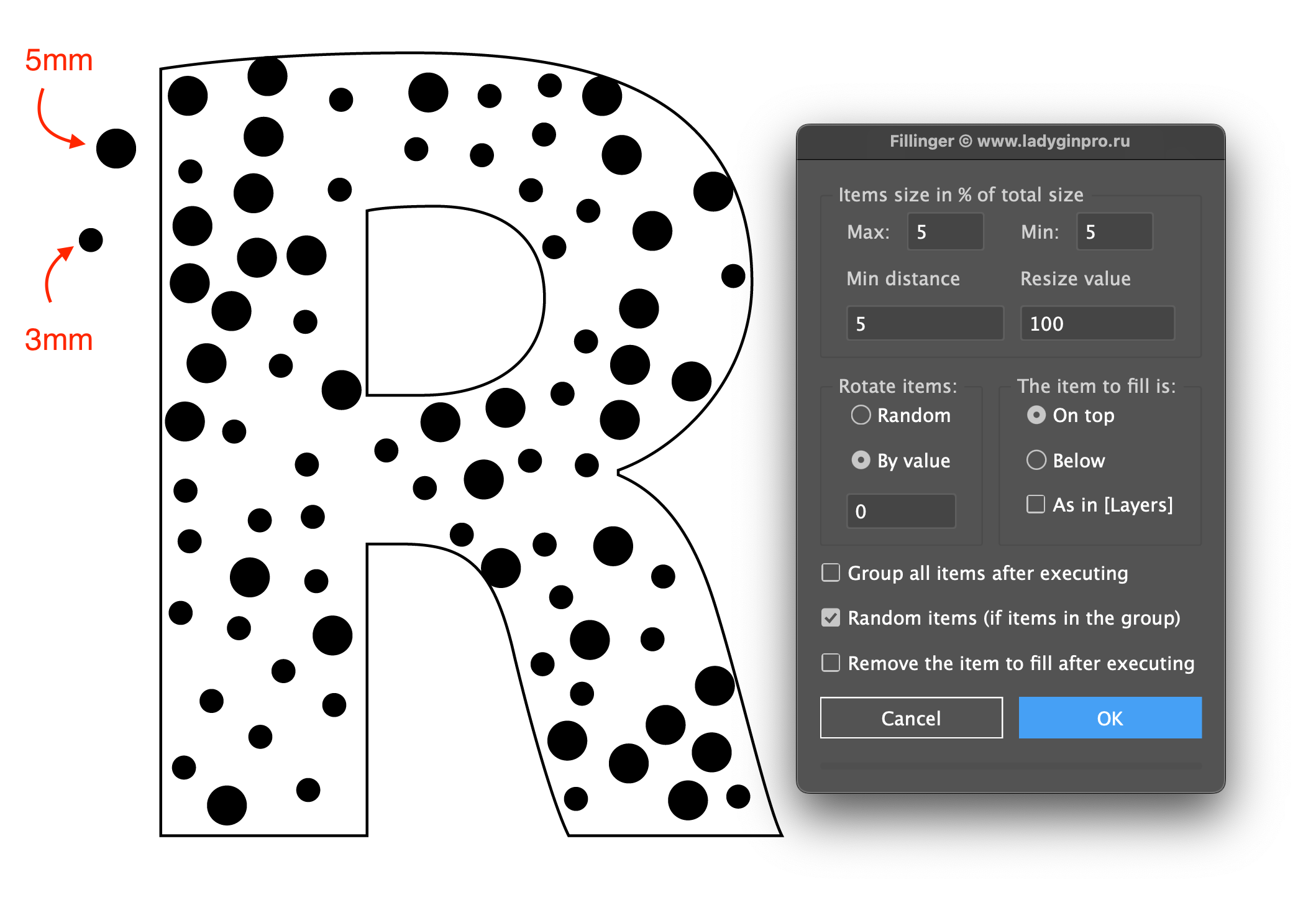
Task: Click the Min size input field
Action: pyautogui.click(x=1114, y=232)
